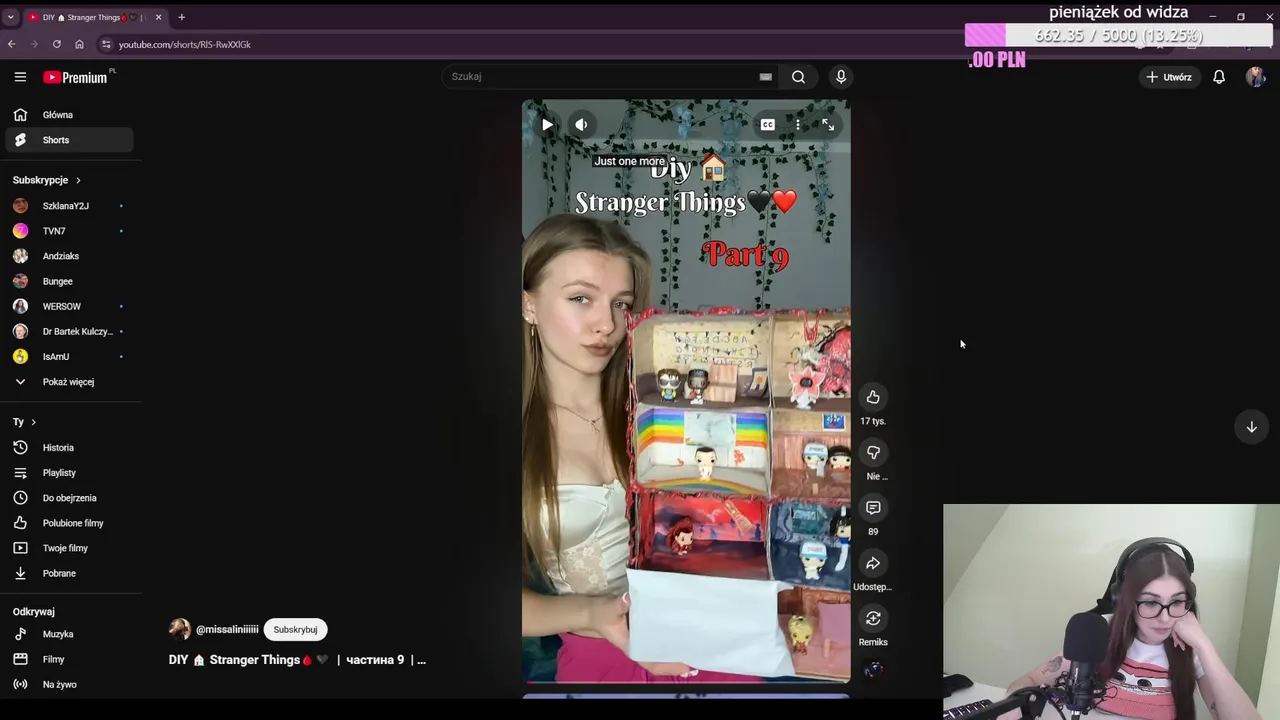Click the music sound icon under Remiks
The width and height of the screenshot is (1280, 720).
pyautogui.click(x=873, y=670)
